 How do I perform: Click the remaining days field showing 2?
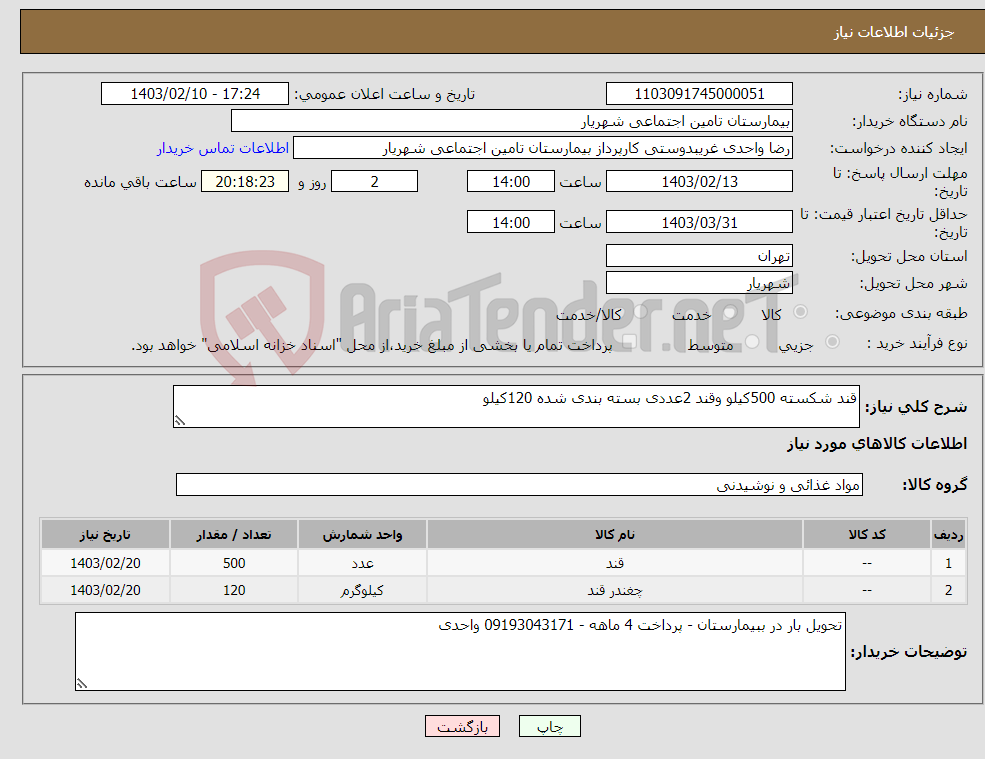pyautogui.click(x=374, y=182)
